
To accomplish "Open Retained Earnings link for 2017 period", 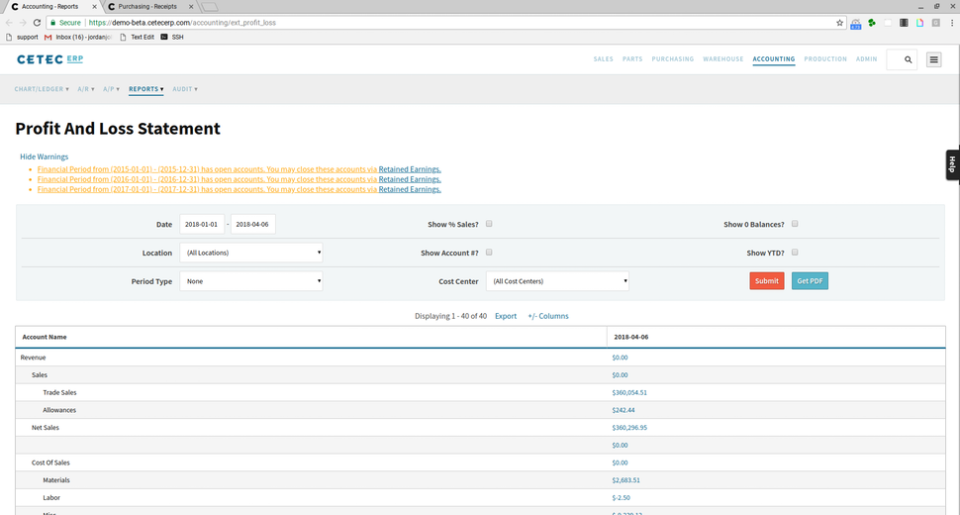I will pyautogui.click(x=410, y=189).
